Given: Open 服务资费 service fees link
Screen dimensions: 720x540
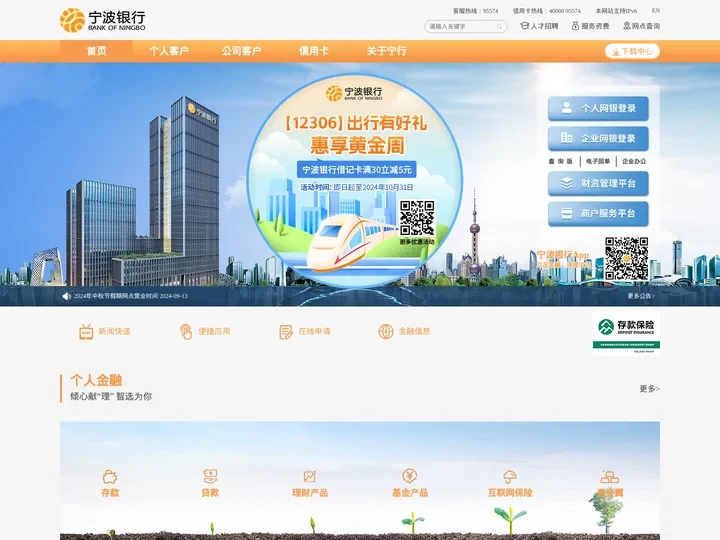Looking at the screenshot, I should pos(591,26).
